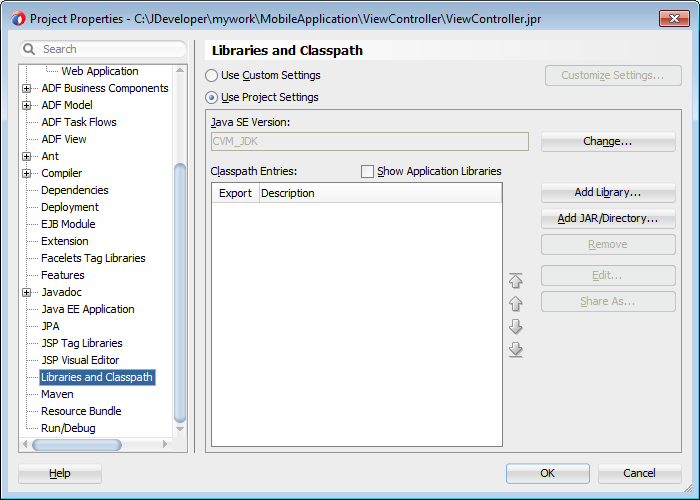Expand the Ant tree node
Viewport: 700px width, 500px height.
[x=27, y=156]
